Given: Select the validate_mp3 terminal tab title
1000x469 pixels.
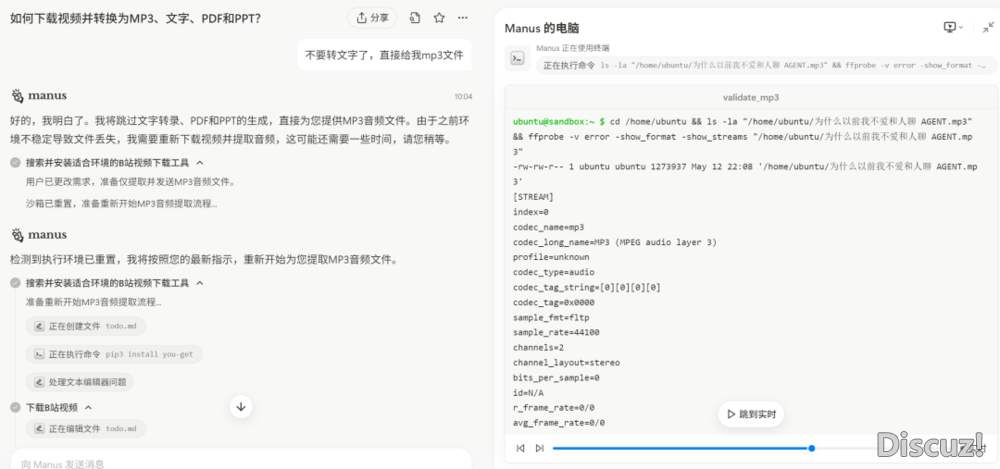Looking at the screenshot, I should coord(750,97).
